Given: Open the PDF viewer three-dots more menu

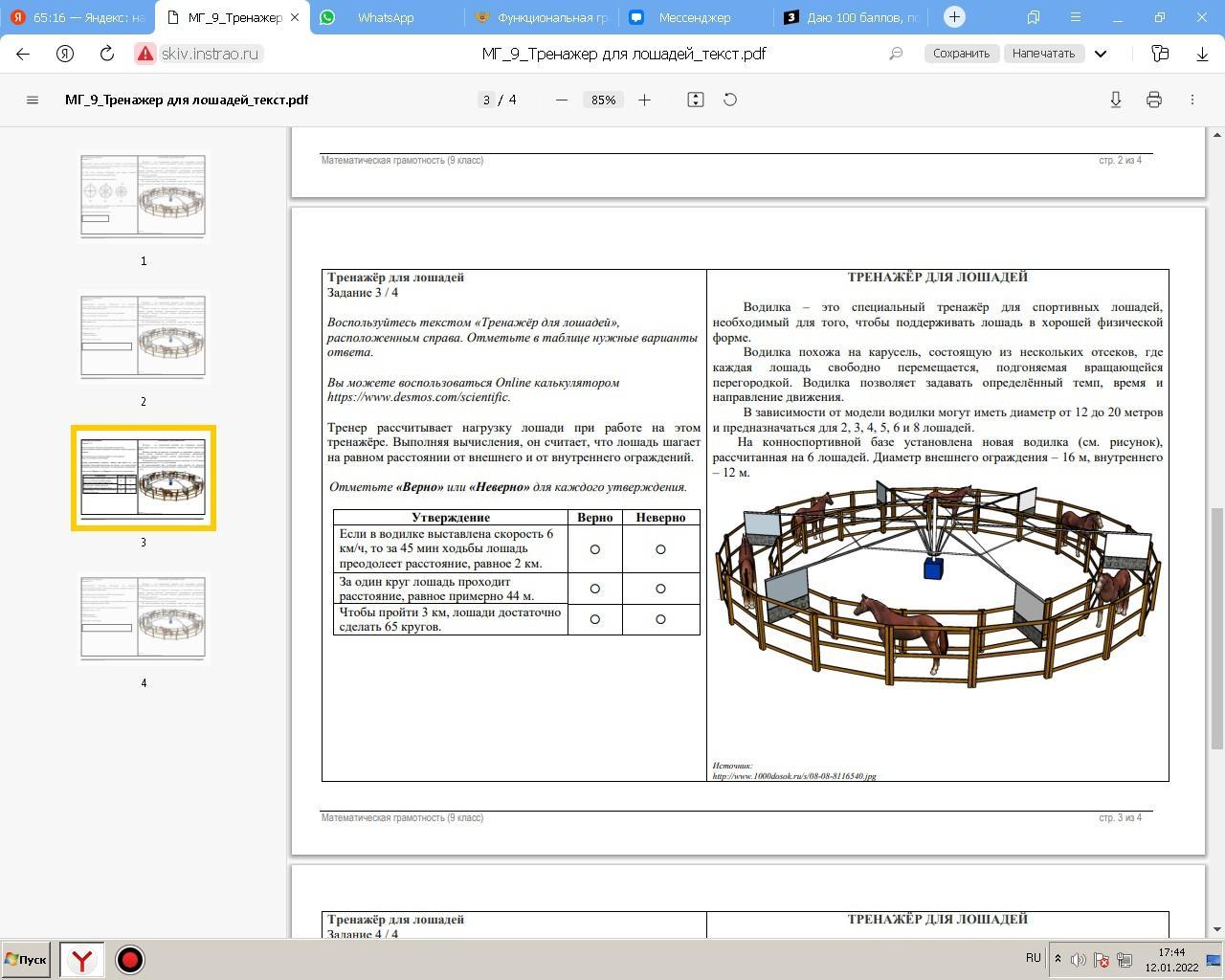Looking at the screenshot, I should coord(1192,100).
